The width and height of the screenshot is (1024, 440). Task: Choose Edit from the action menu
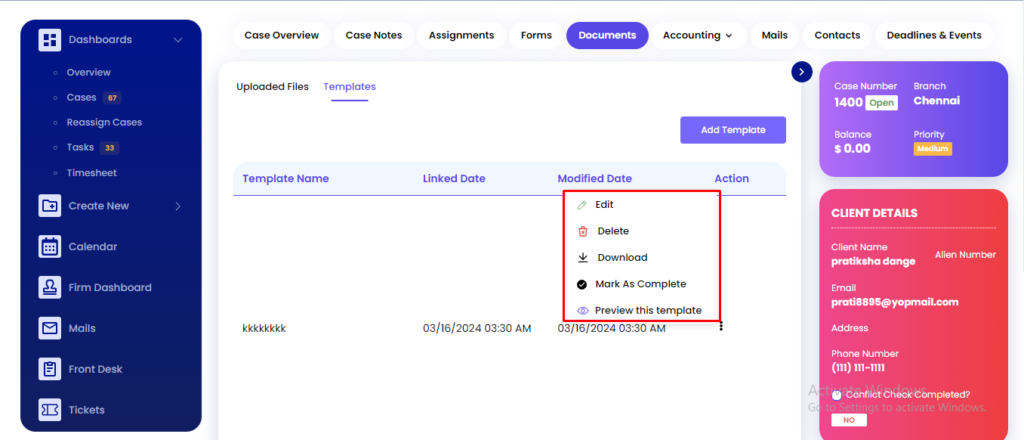pyautogui.click(x=604, y=204)
